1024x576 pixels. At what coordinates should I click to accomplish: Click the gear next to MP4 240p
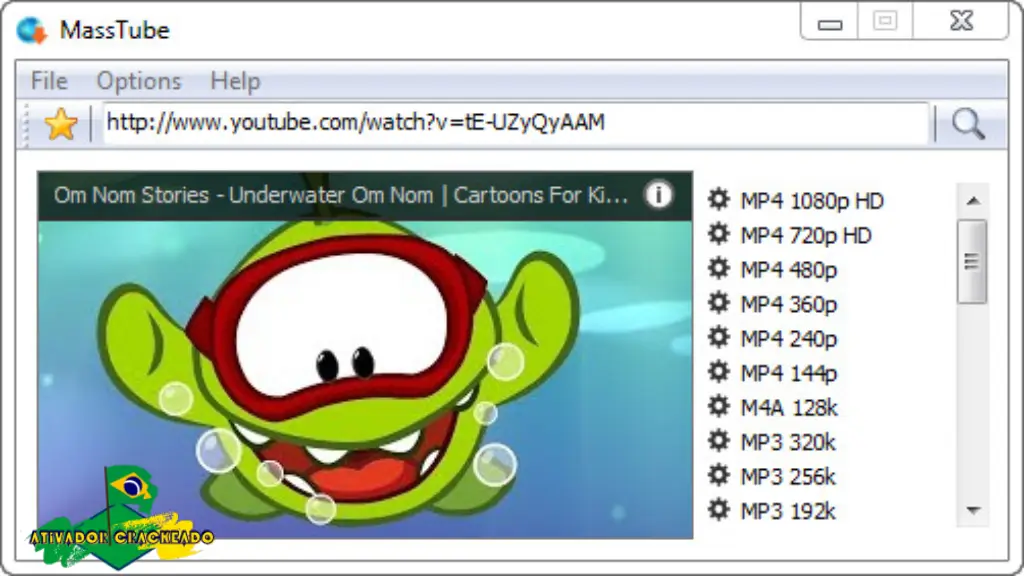[x=718, y=338]
